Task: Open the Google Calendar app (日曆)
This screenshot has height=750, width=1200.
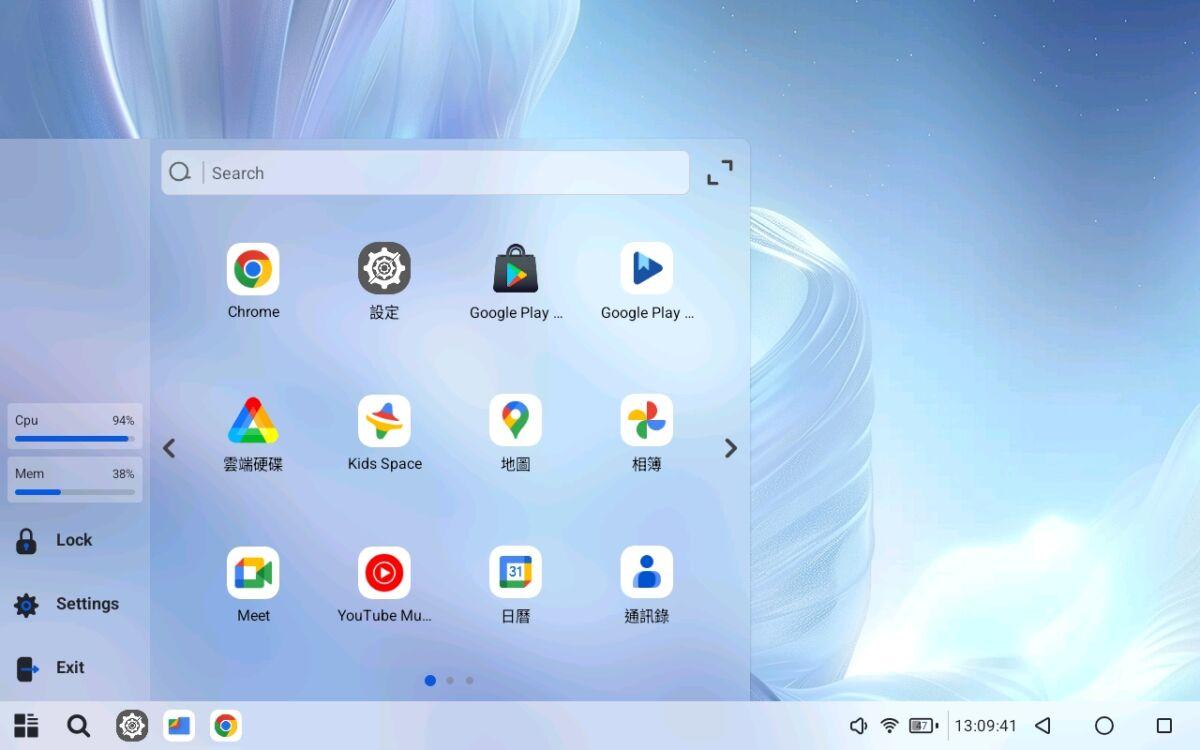Action: 515,573
